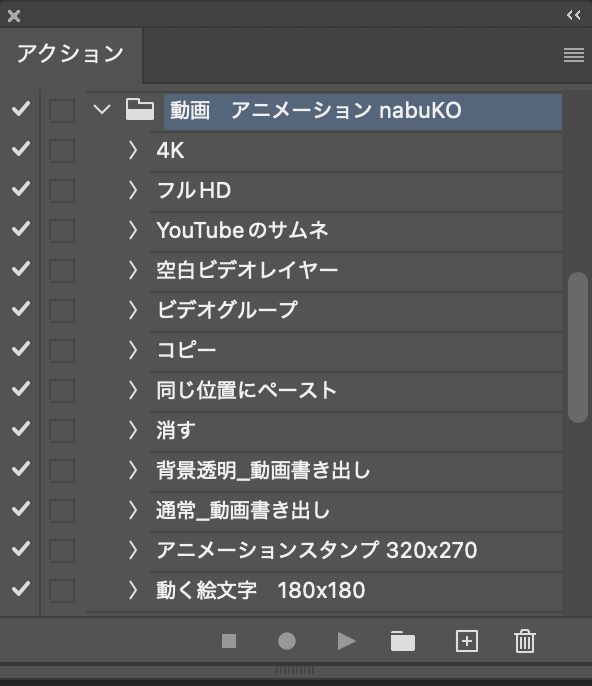Toggle dialog box for フルHD action
Screen dimensions: 592x686
coord(62,190)
